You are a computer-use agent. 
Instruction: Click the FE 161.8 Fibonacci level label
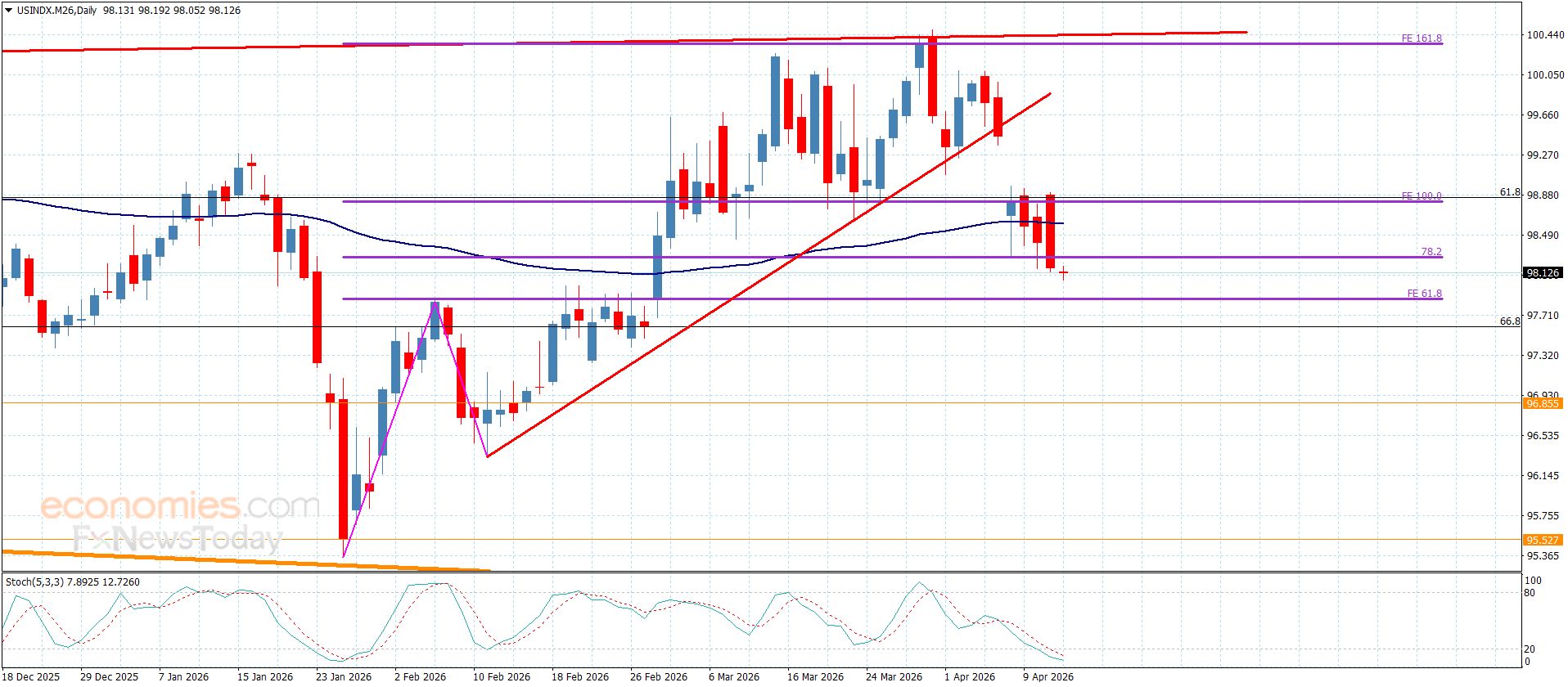pos(1422,38)
